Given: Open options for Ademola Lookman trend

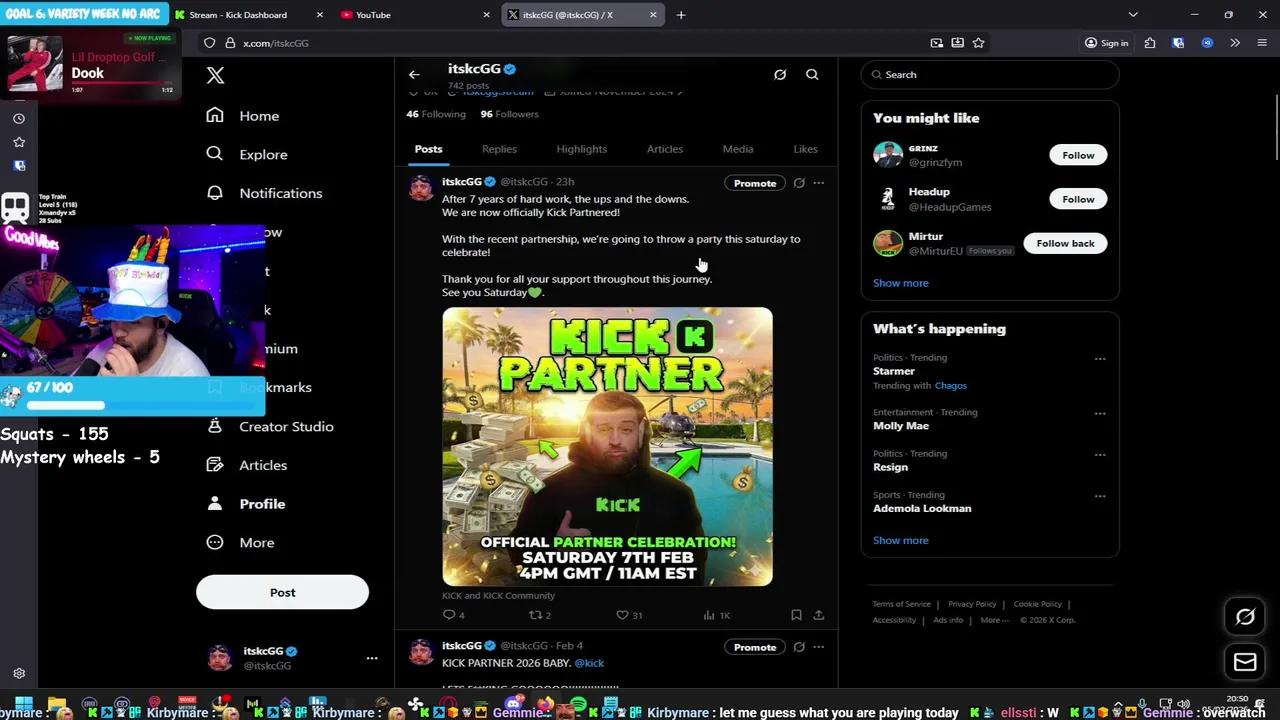Looking at the screenshot, I should [1100, 496].
